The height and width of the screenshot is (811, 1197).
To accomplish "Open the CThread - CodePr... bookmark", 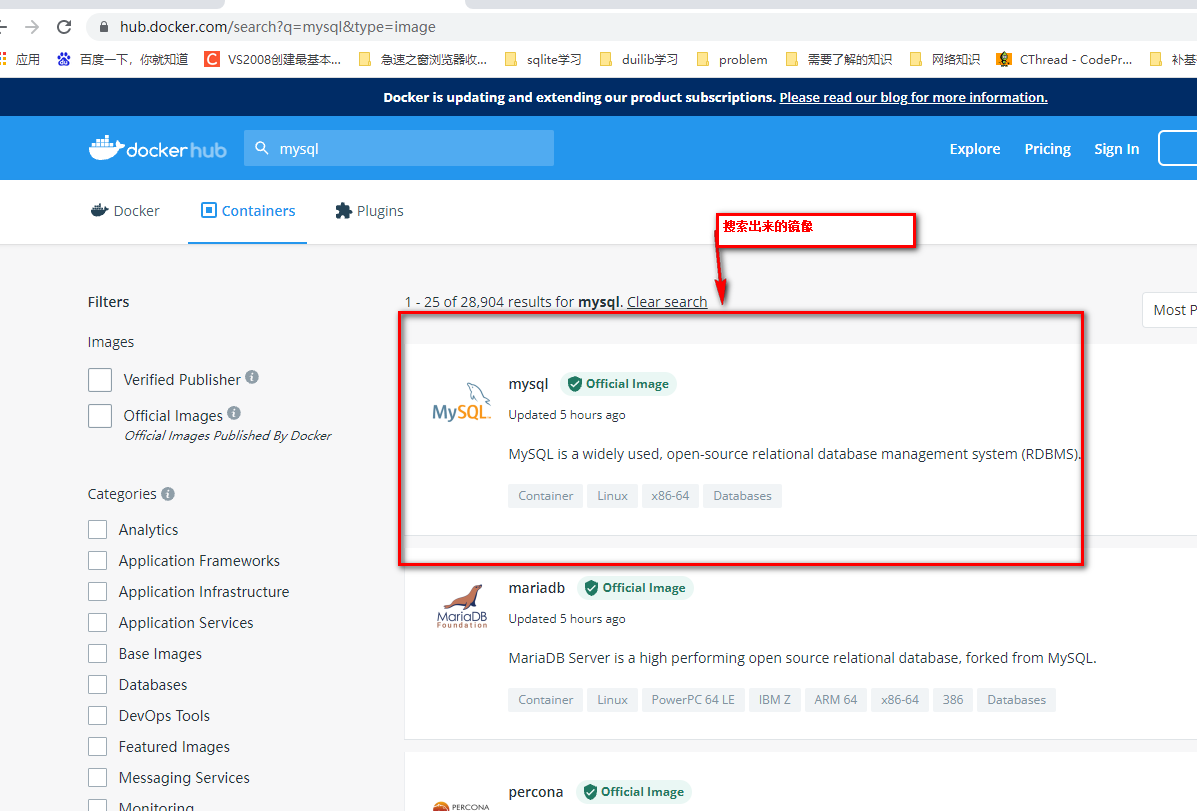I will (x=1064, y=60).
